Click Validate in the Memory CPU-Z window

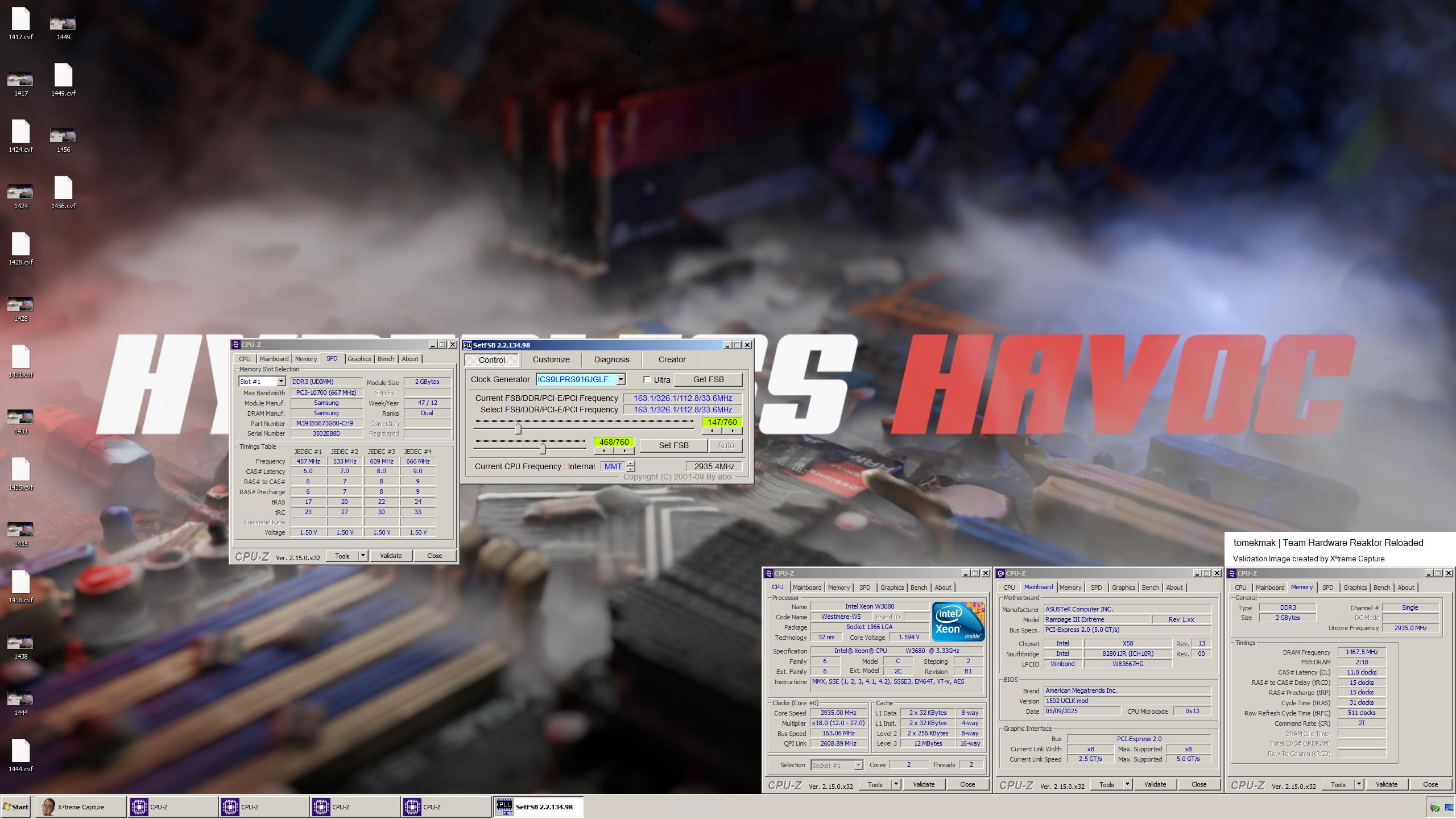(x=1387, y=784)
